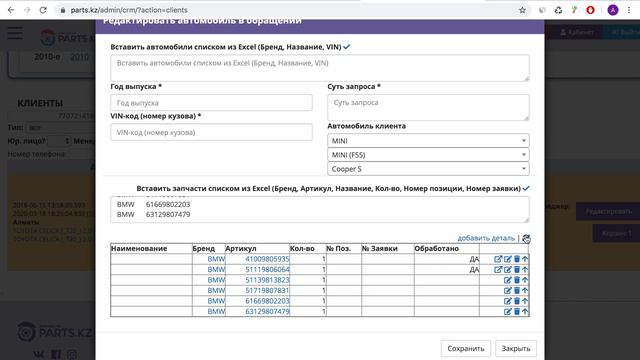Screen dimensions: 640x360
Task: Move part 61669802203 up with arrow
Action: click(x=525, y=301)
